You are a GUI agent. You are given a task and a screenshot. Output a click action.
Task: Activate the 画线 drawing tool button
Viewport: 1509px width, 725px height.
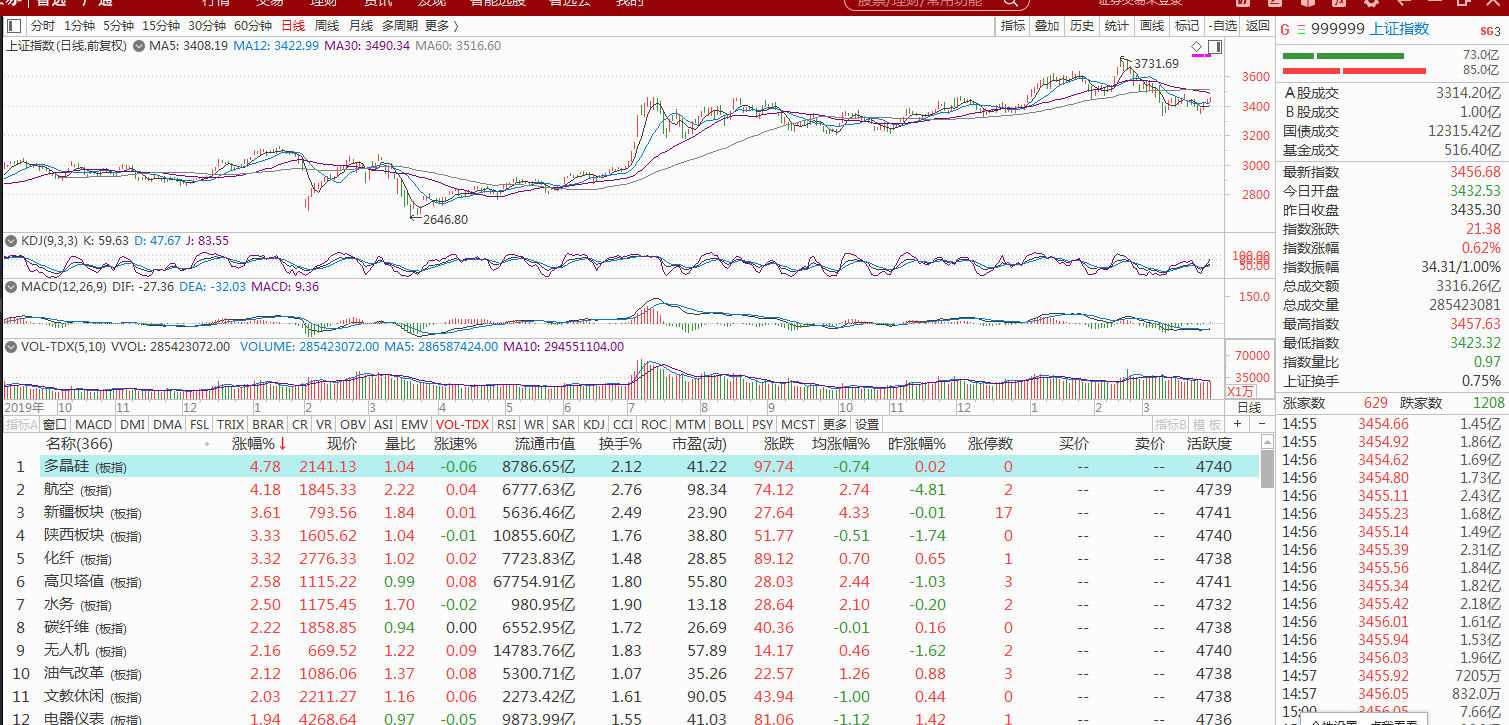point(1152,26)
